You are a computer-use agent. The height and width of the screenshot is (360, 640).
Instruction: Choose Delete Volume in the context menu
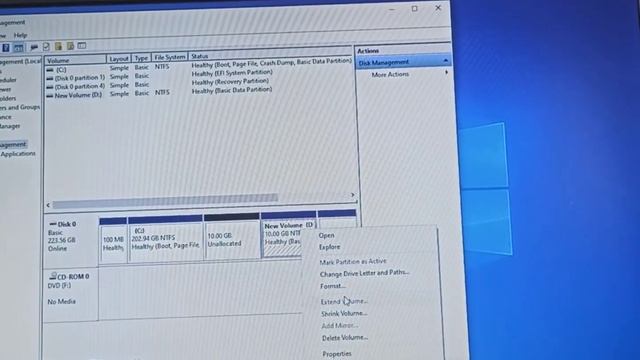click(344, 338)
